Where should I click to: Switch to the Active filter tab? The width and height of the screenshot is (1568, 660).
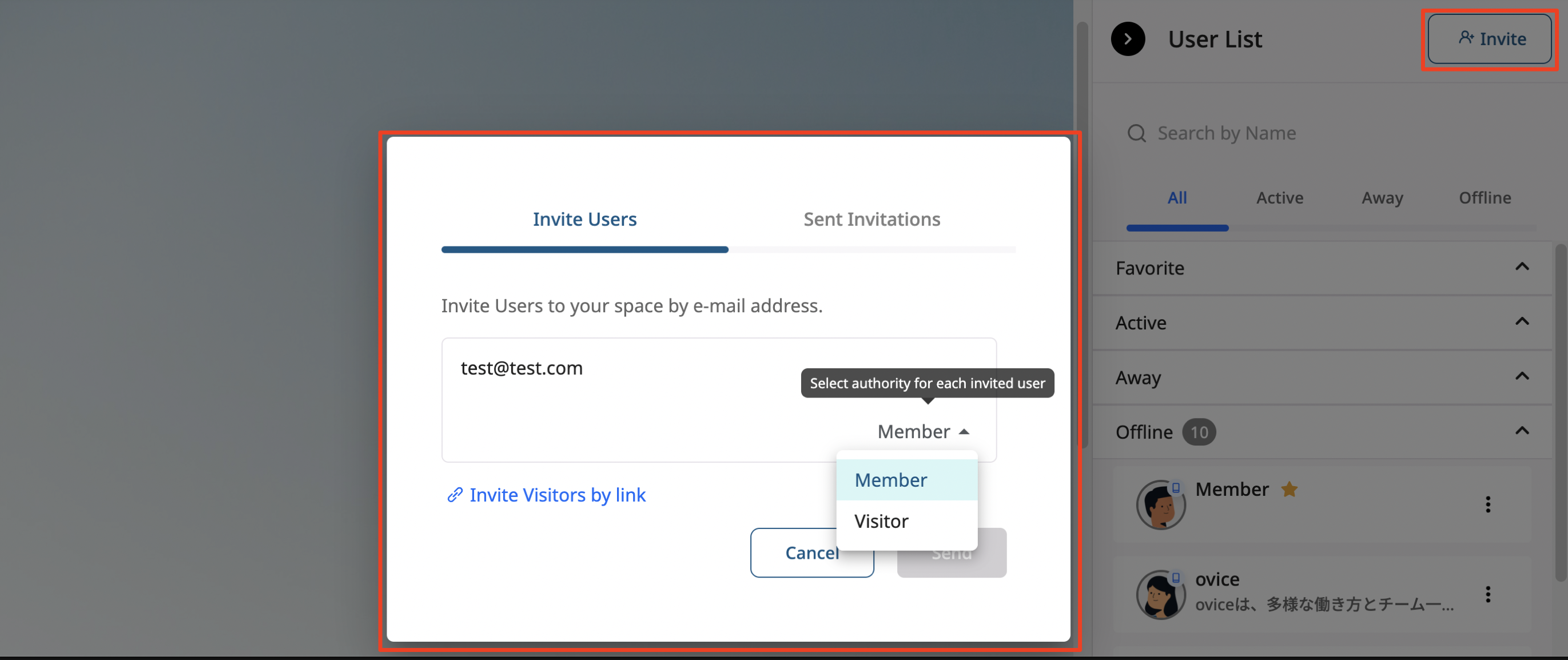[1279, 198]
